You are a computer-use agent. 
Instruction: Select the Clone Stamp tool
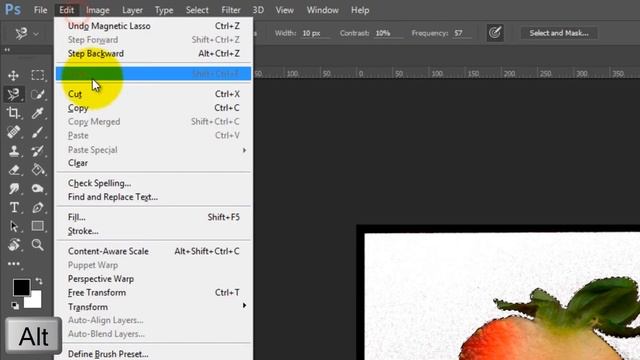[x=13, y=151]
